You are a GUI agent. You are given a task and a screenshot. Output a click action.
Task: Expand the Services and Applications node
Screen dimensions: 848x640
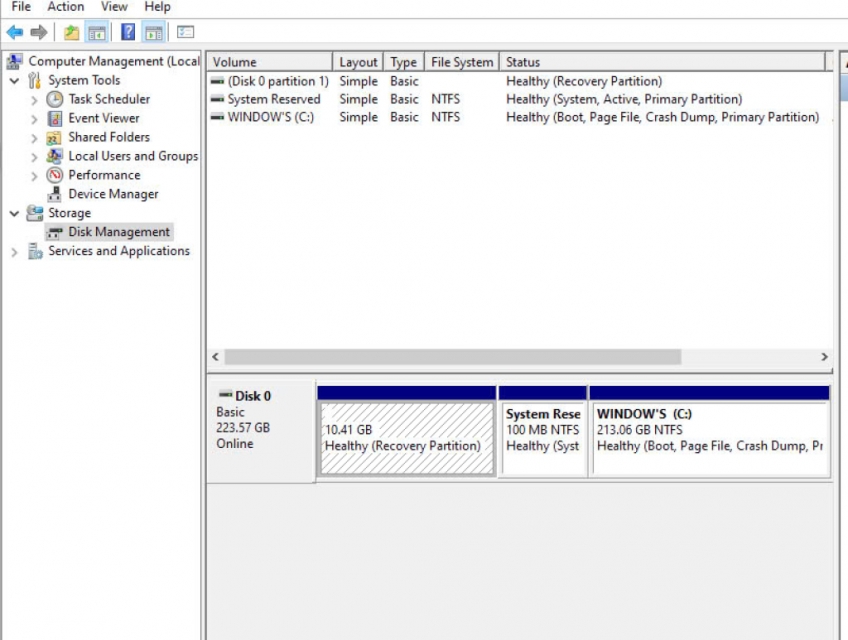tap(14, 252)
